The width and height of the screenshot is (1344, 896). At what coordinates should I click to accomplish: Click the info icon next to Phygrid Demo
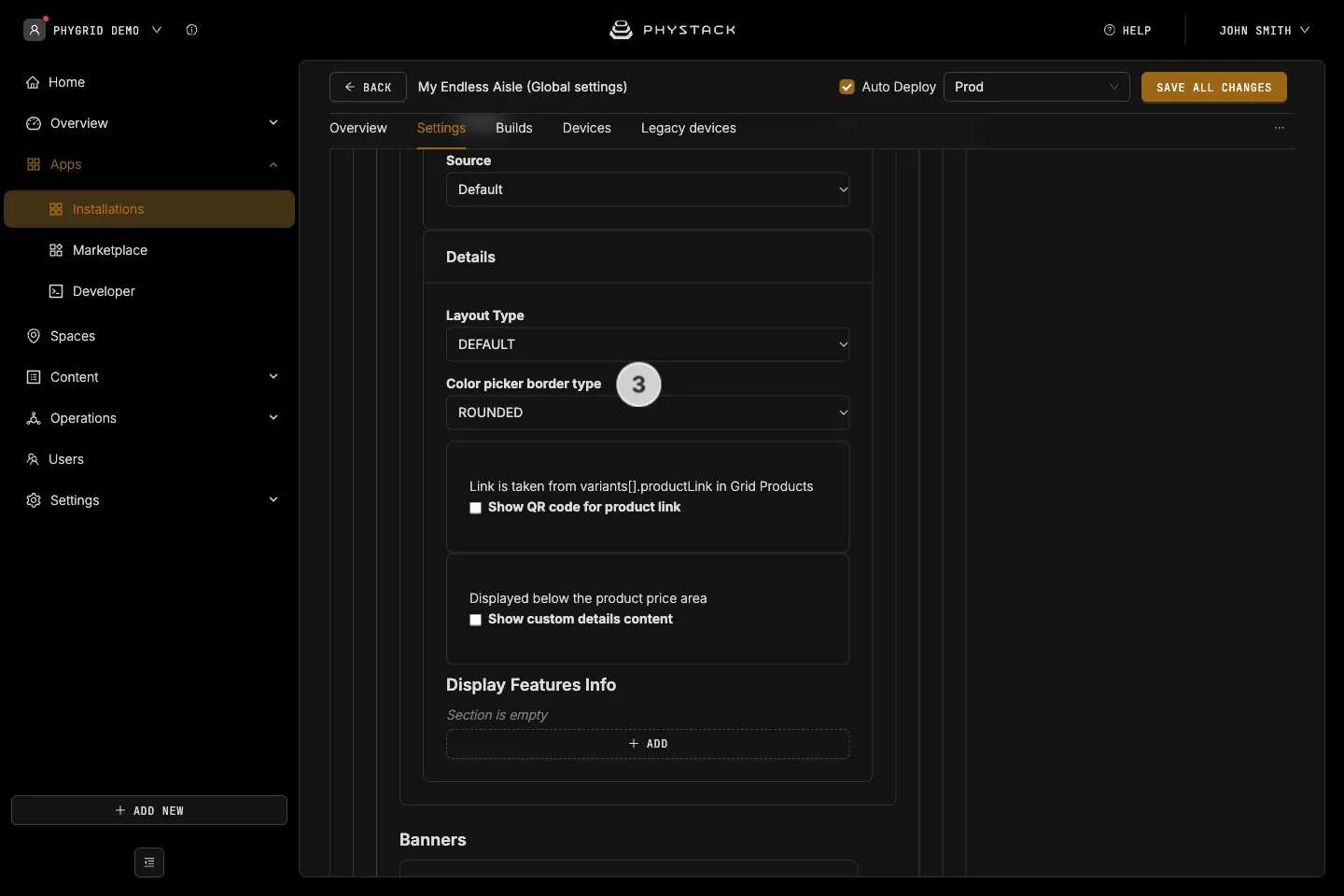pyautogui.click(x=191, y=30)
